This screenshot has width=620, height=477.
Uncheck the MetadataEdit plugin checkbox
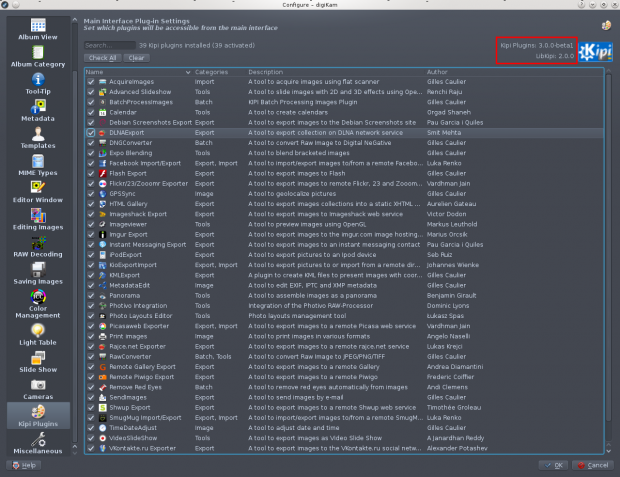(91, 285)
